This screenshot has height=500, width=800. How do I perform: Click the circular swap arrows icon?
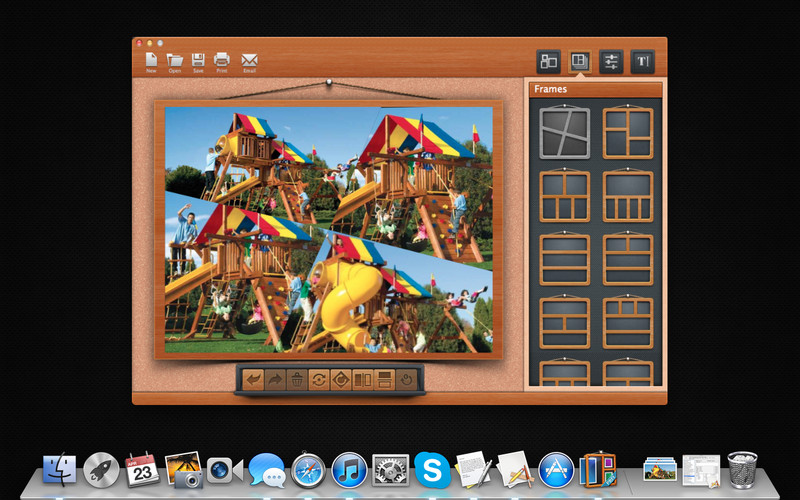[x=319, y=380]
